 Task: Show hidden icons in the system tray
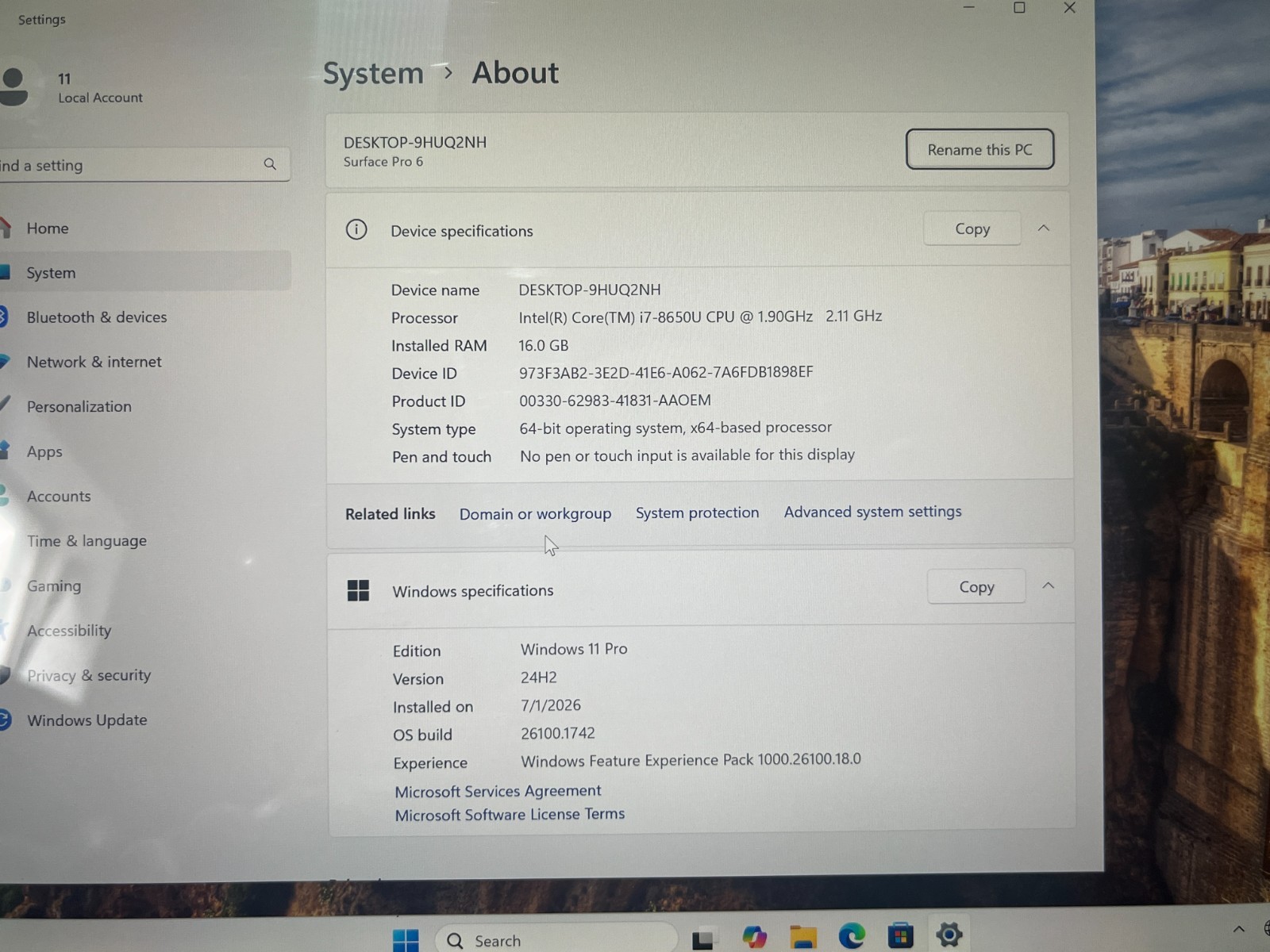1238,929
